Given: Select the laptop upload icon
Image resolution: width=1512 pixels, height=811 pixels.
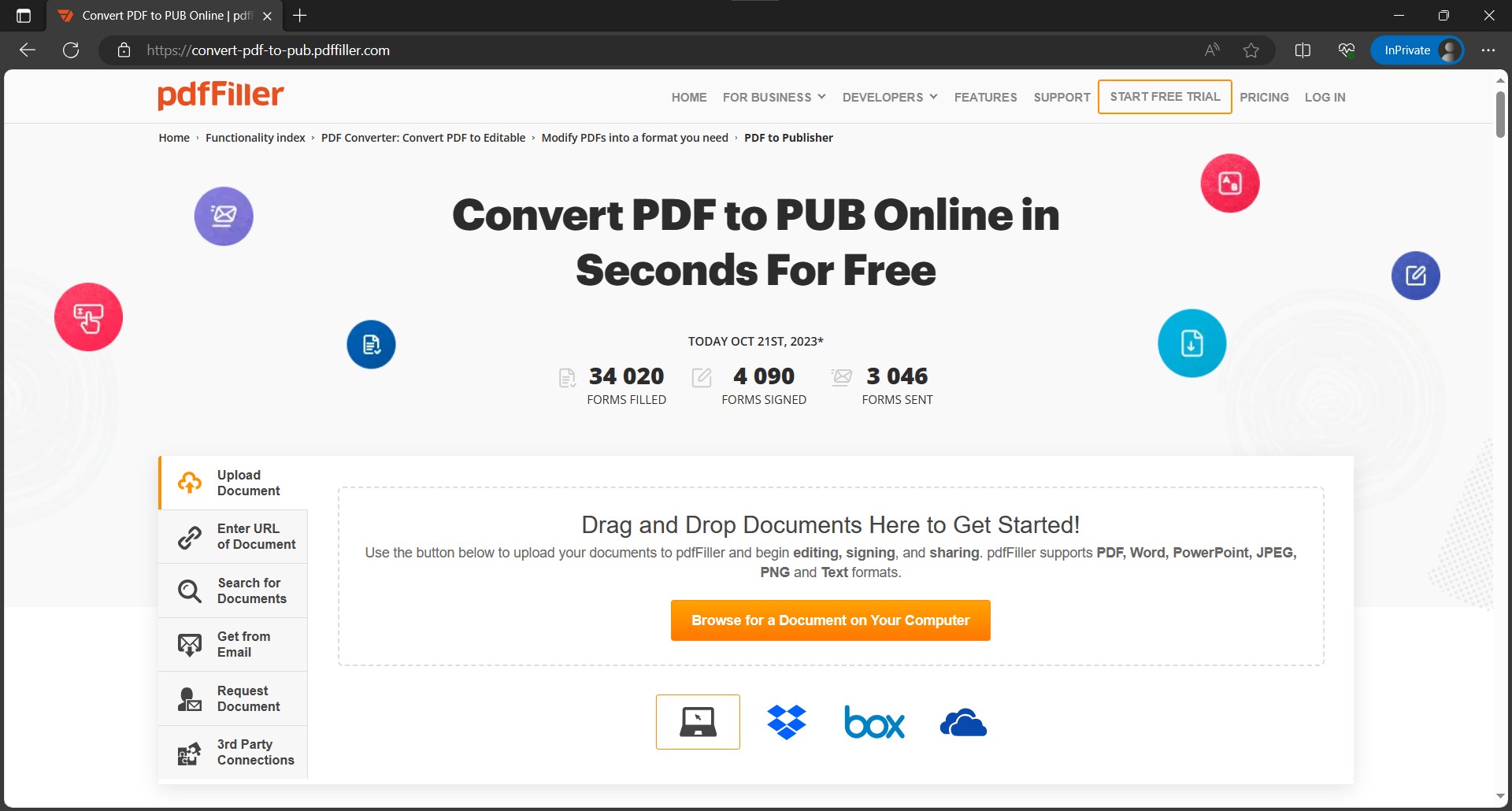Looking at the screenshot, I should pos(698,721).
